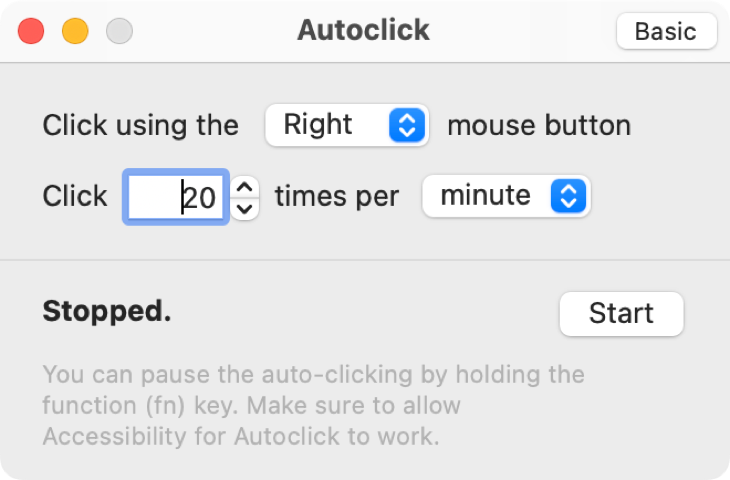Click the Basic mode button

pos(666,31)
